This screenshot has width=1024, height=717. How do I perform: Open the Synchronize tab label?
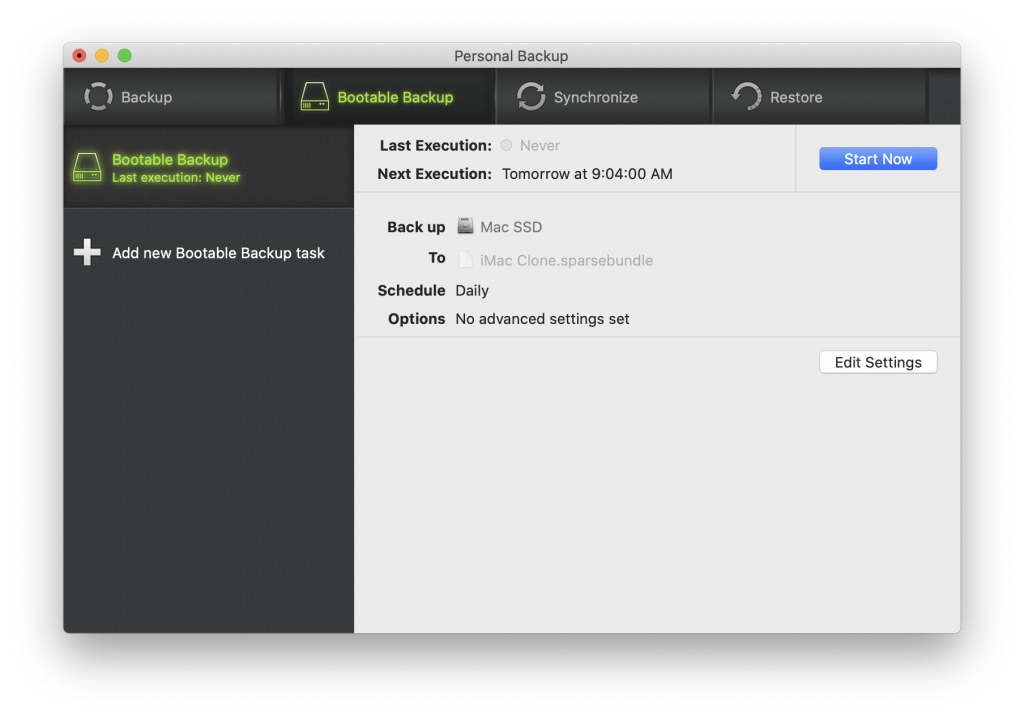[596, 97]
